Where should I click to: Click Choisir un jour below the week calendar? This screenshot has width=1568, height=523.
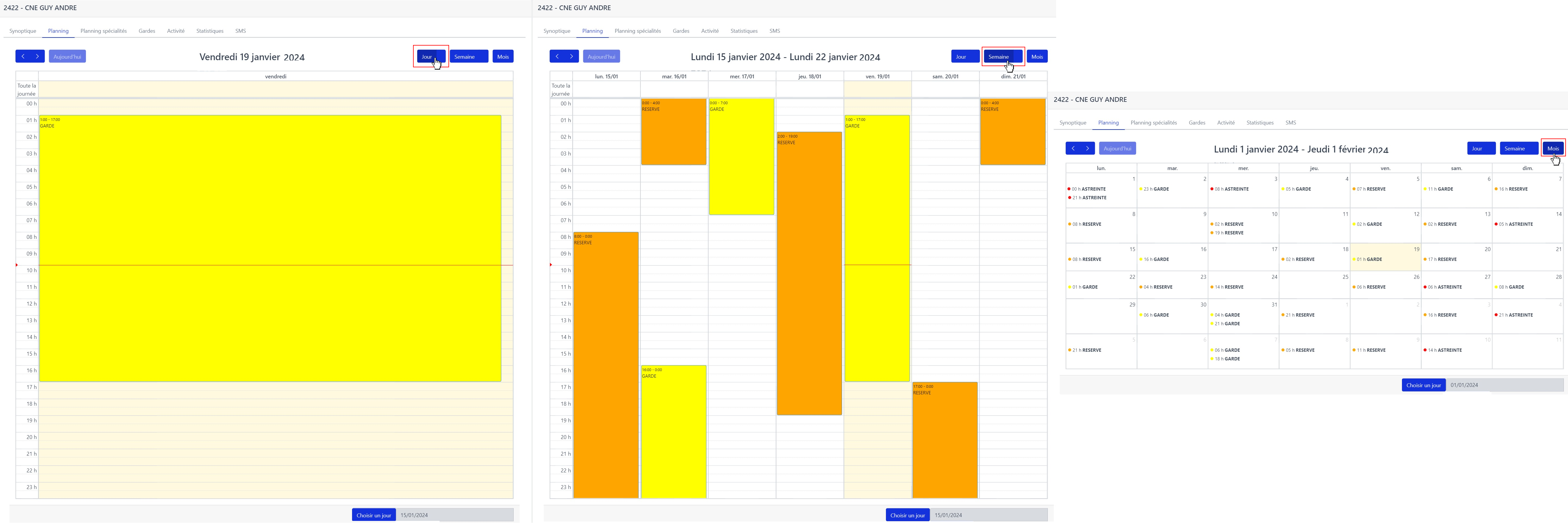click(907, 515)
